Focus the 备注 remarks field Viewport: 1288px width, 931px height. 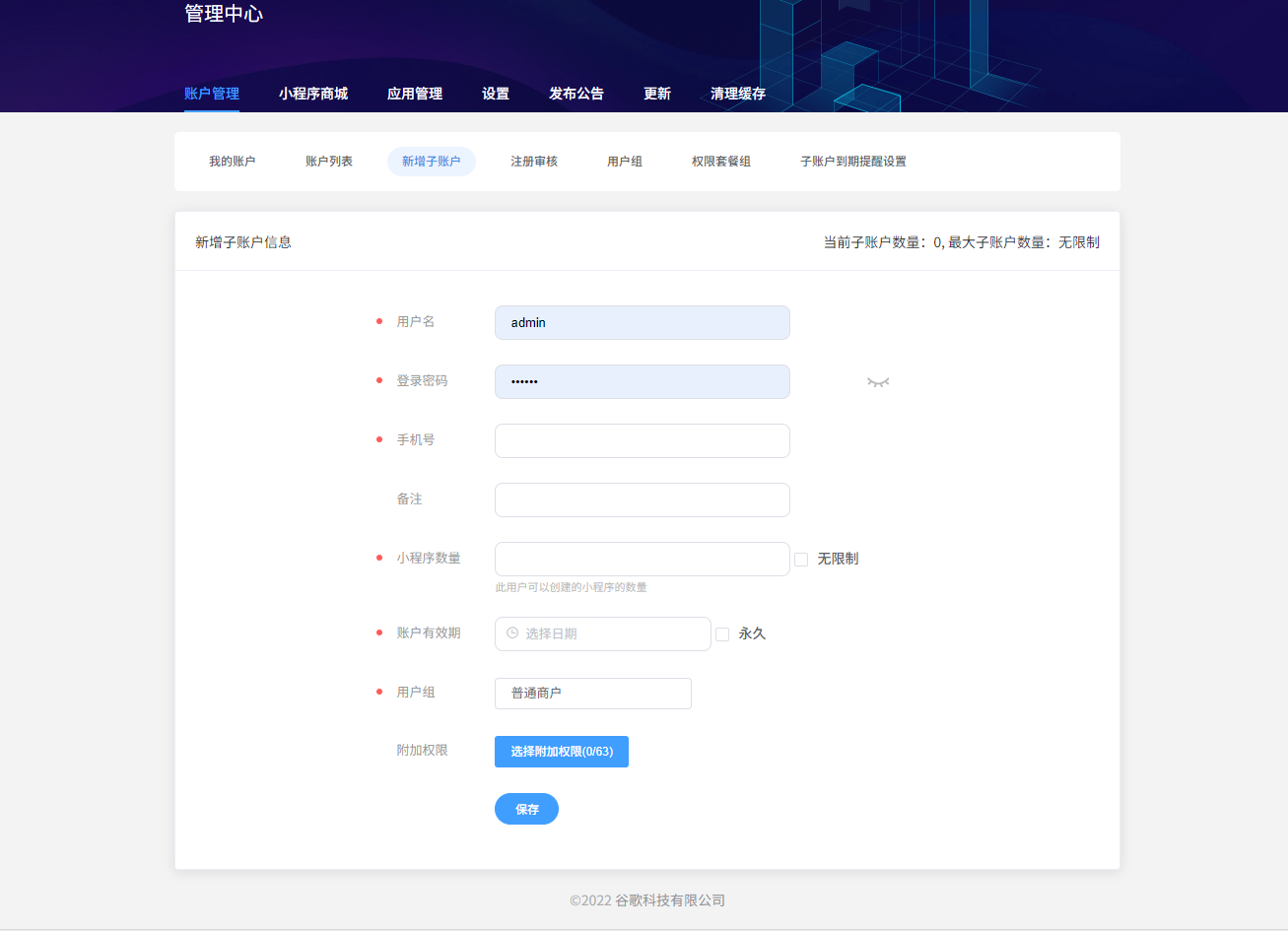point(642,499)
